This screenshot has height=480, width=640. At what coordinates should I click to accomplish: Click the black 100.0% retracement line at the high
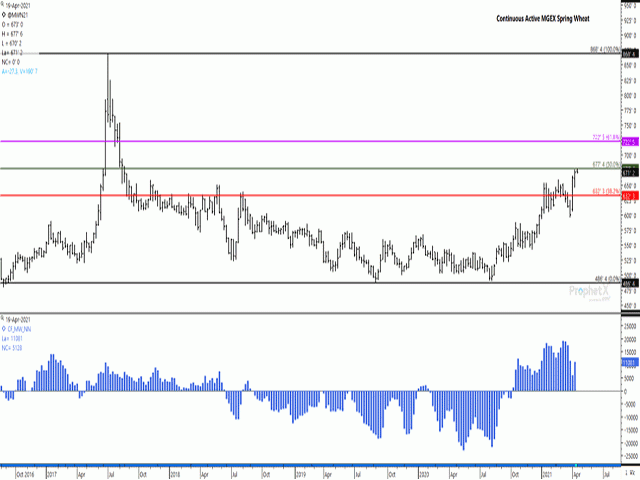click(x=300, y=53)
